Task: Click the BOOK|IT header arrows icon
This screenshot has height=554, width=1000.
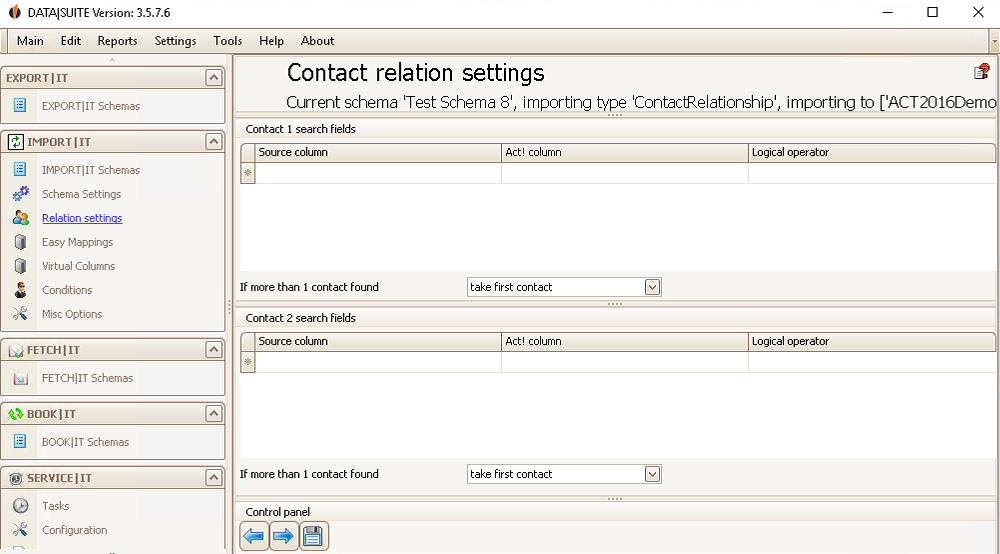Action: [x=15, y=414]
